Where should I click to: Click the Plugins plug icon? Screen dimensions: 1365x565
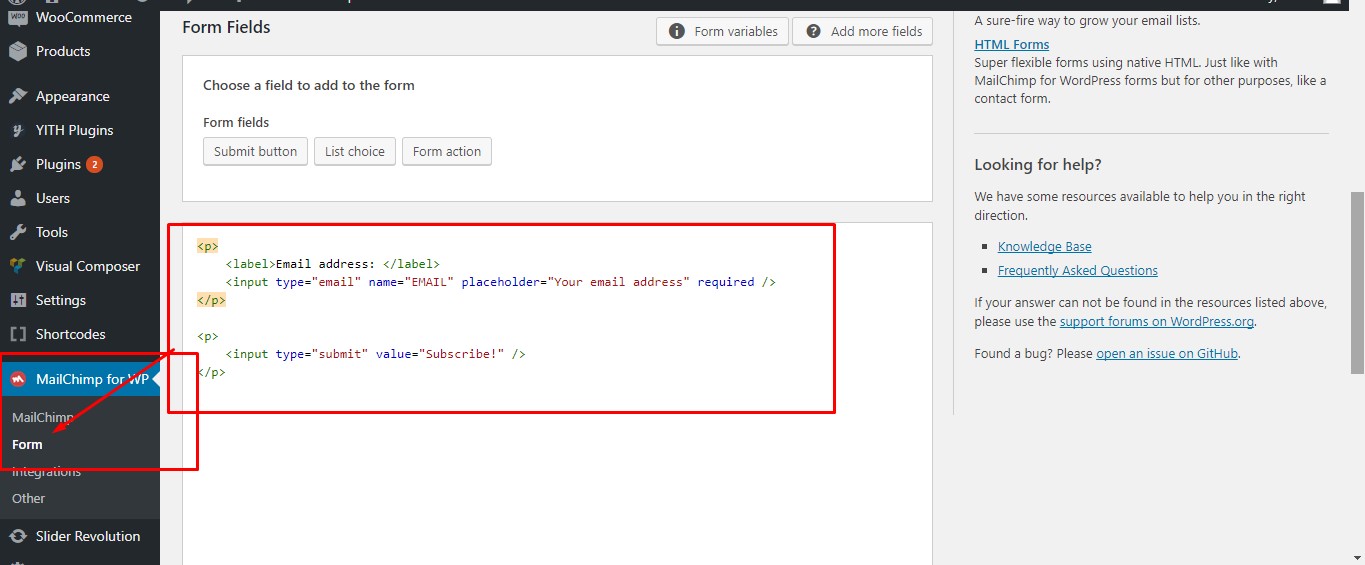click(17, 165)
